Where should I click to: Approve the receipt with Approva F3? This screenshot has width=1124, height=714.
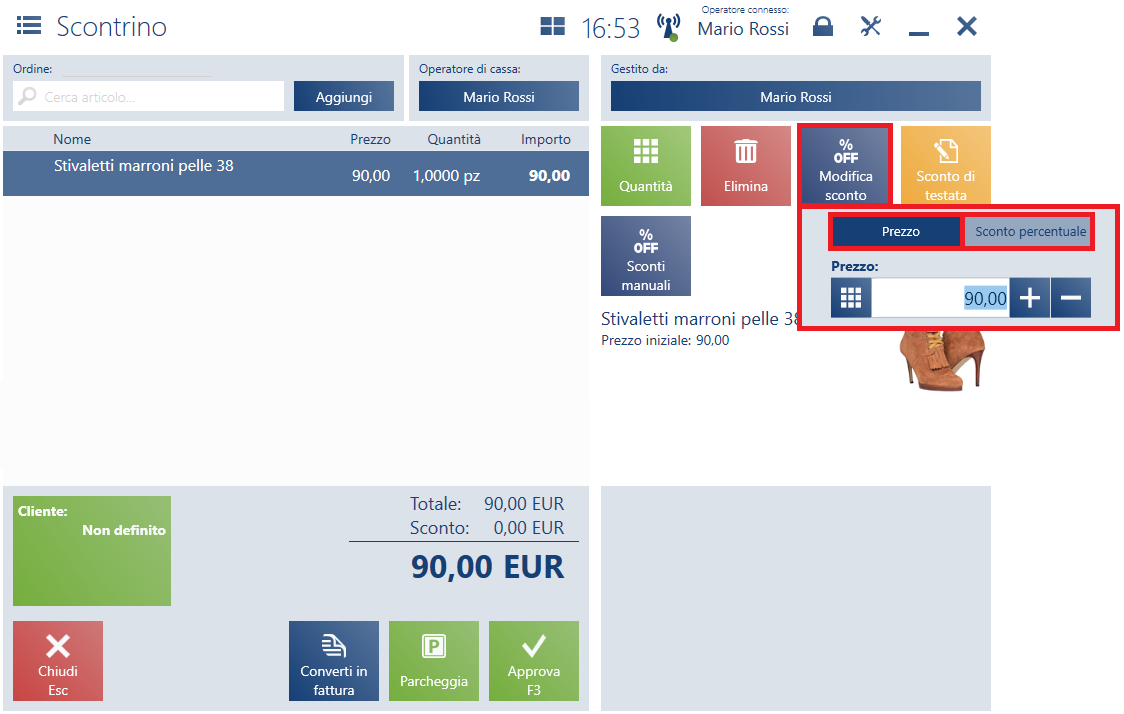(x=534, y=661)
